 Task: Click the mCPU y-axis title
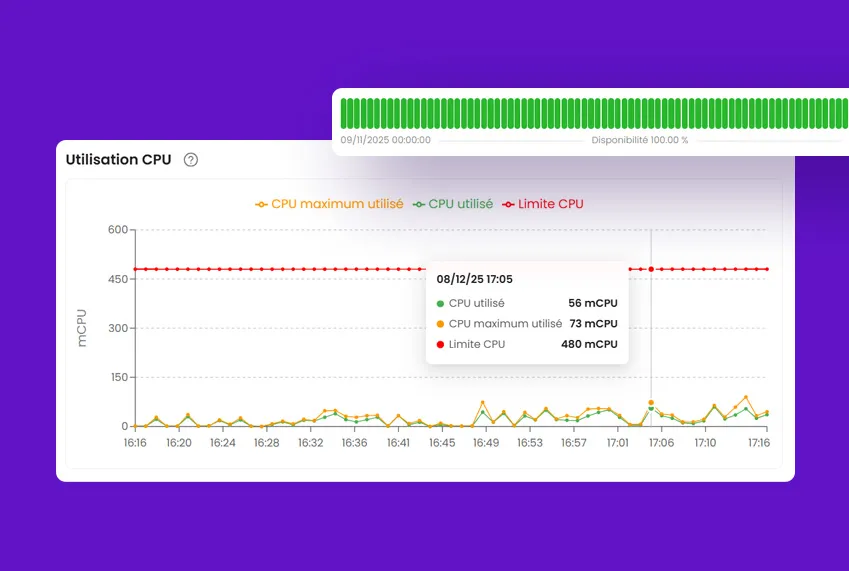point(81,328)
